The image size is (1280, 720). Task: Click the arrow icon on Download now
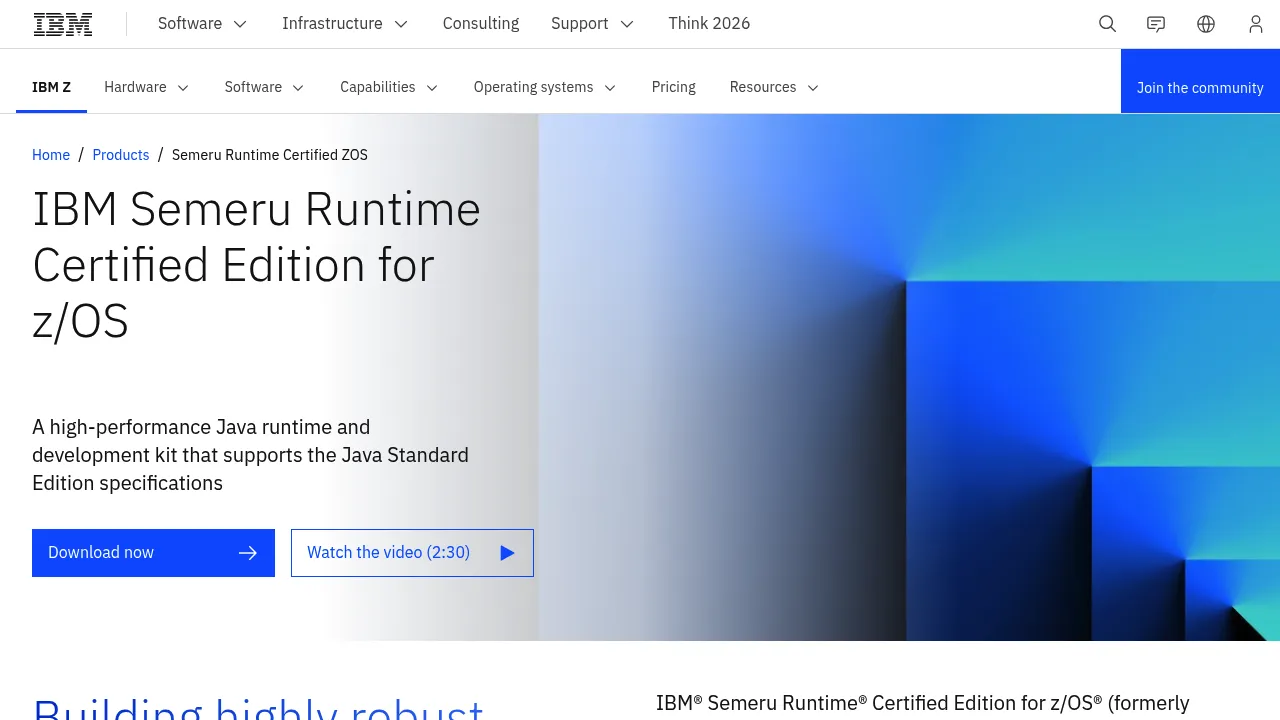(x=248, y=553)
